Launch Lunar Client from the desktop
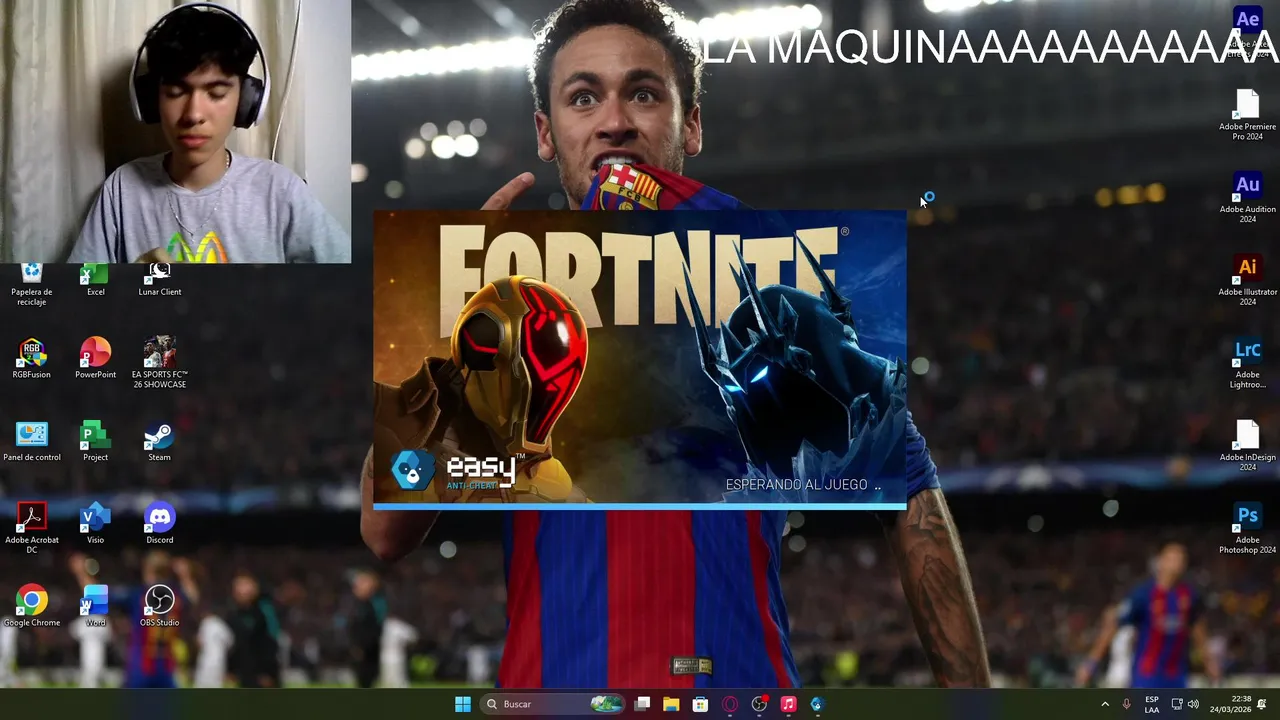 (x=159, y=281)
